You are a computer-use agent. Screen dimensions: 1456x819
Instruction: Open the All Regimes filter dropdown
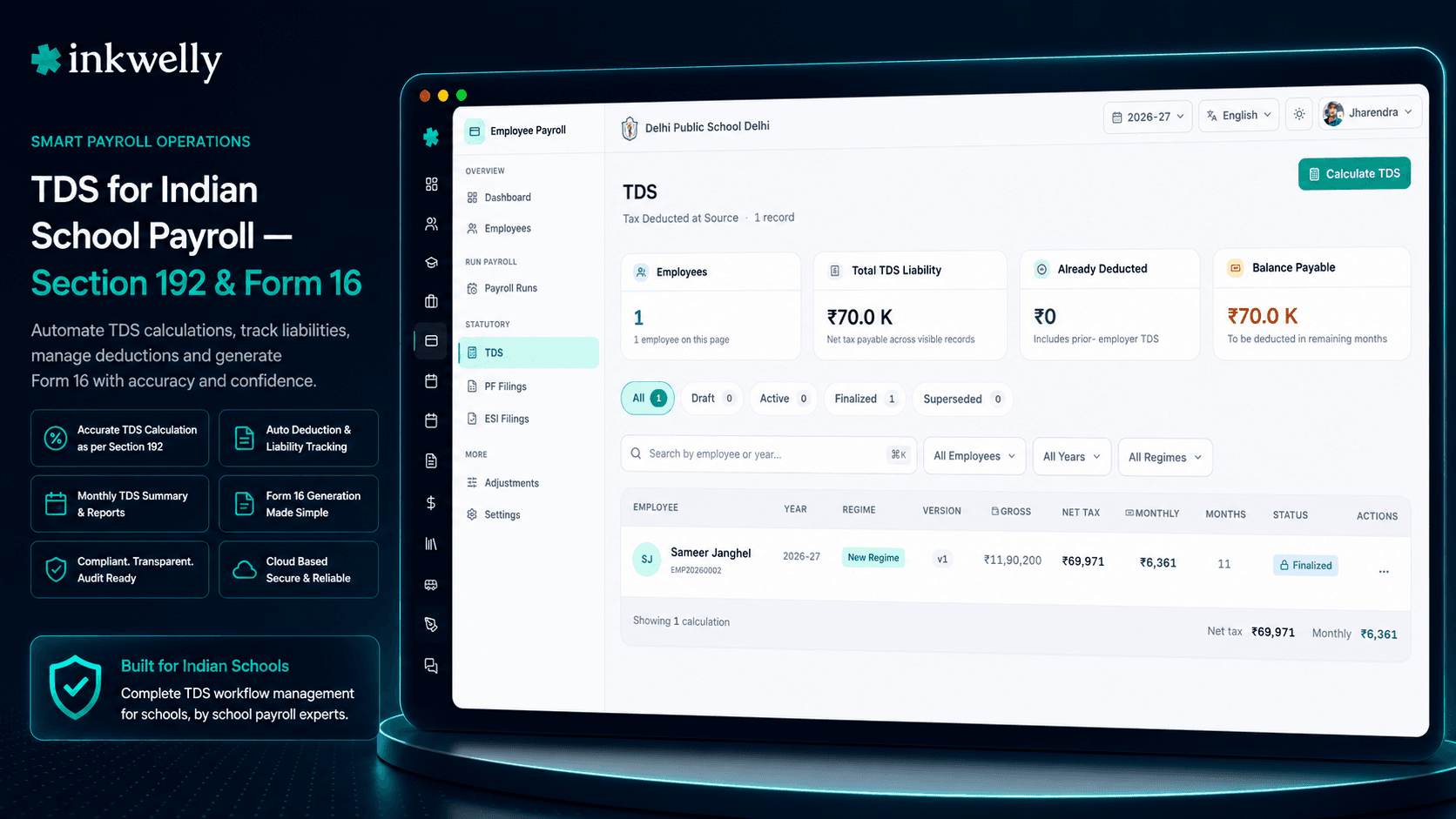click(x=1165, y=458)
